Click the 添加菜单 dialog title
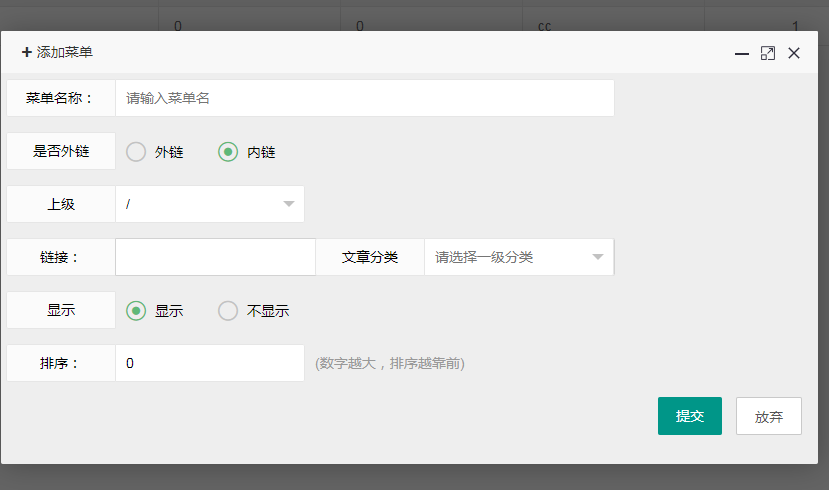829x490 pixels. tap(57, 52)
